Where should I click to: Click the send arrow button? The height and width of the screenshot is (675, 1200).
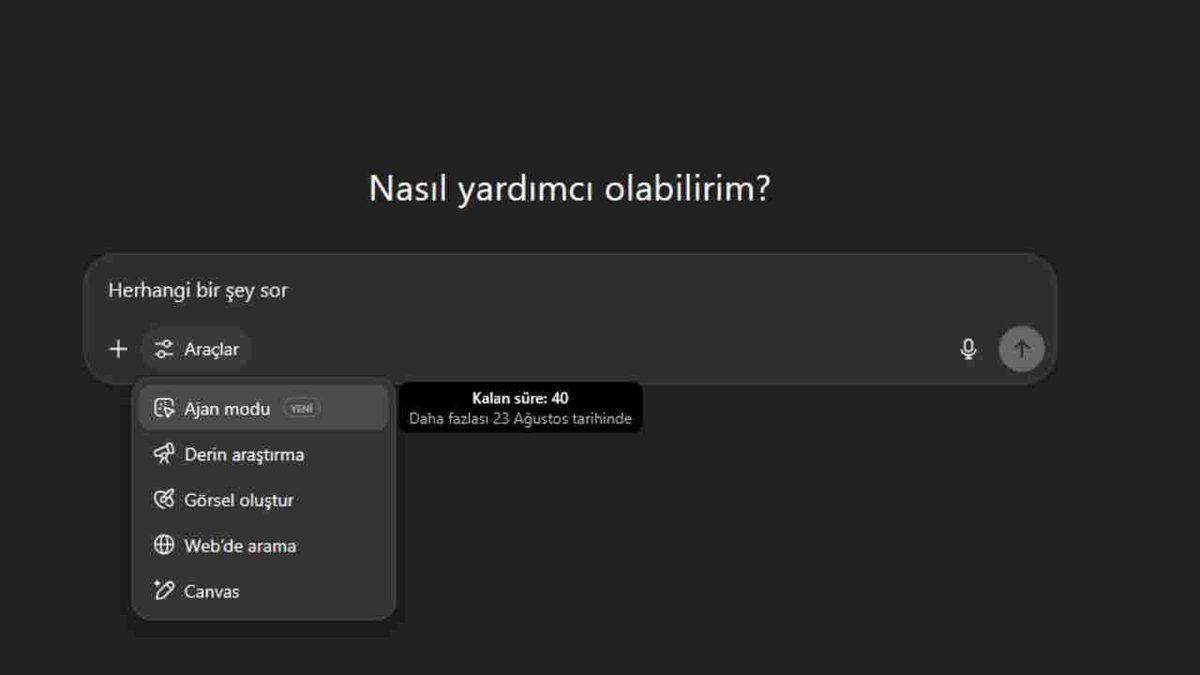(x=1021, y=349)
